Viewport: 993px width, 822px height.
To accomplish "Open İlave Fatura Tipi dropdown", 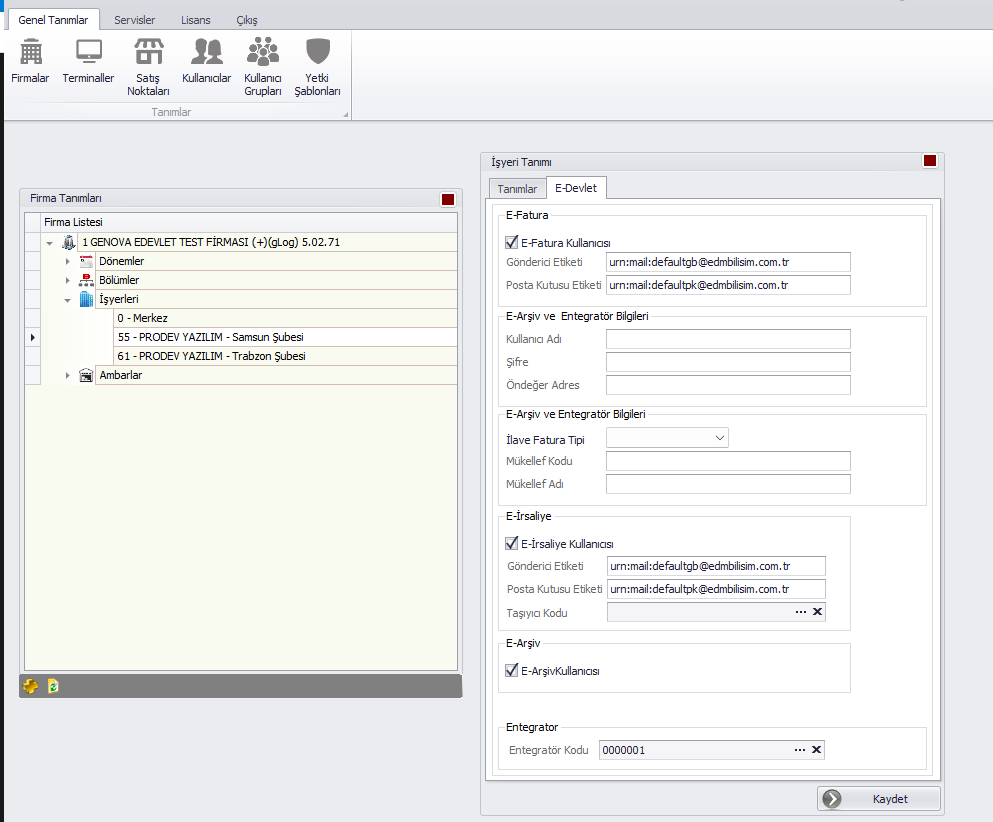I will tap(720, 438).
